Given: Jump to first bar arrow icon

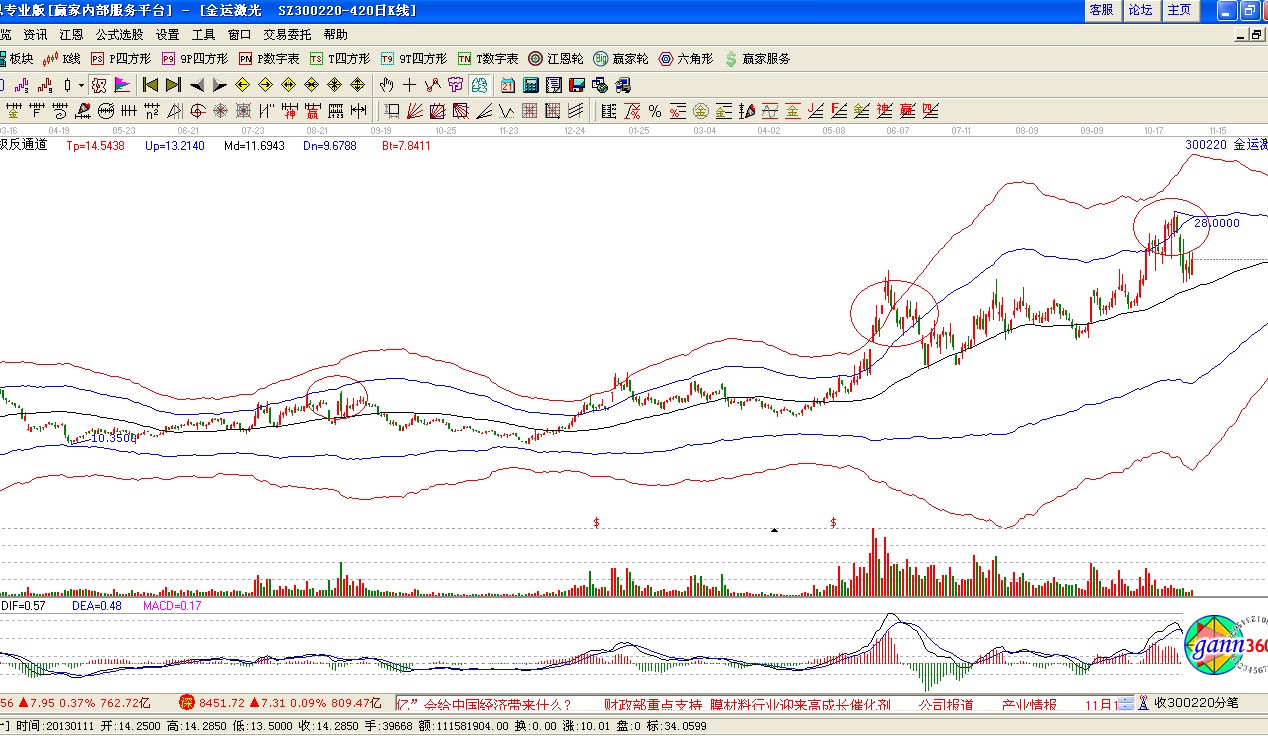Looking at the screenshot, I should click(150, 85).
